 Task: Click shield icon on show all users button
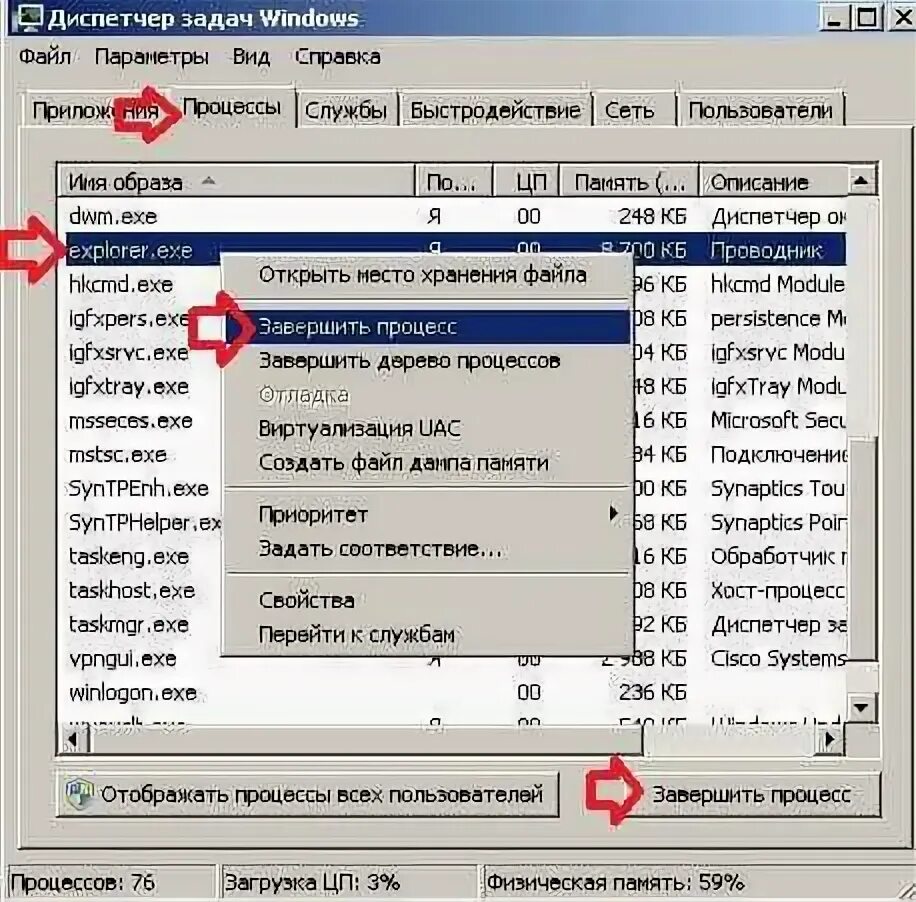point(79,794)
